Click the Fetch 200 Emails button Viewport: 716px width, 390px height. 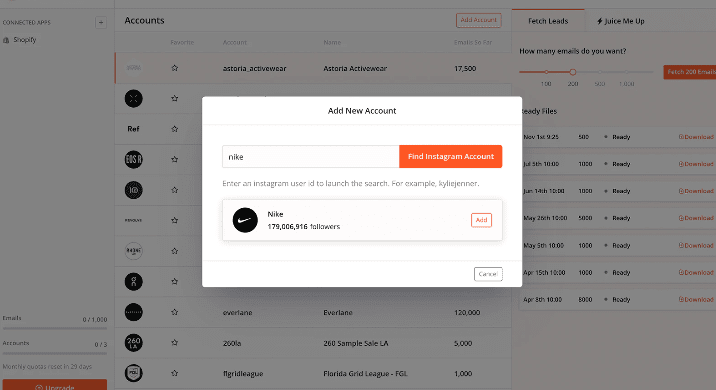690,72
